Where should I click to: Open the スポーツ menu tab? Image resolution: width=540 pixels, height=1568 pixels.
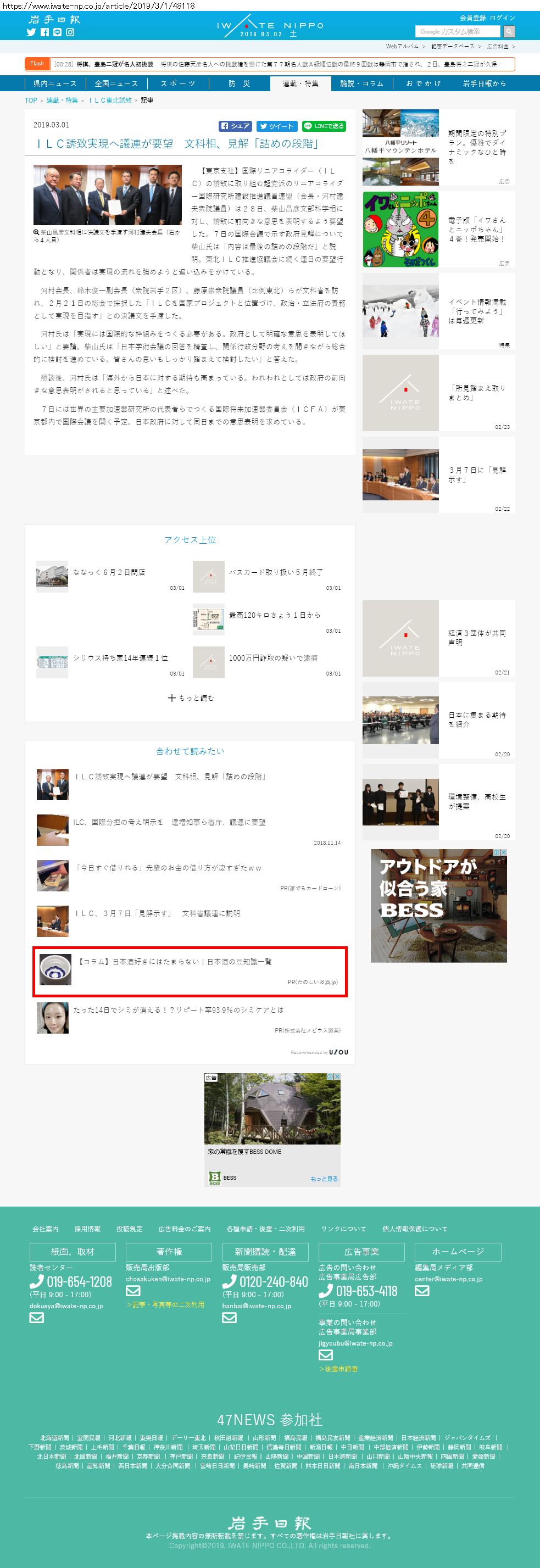point(178,83)
